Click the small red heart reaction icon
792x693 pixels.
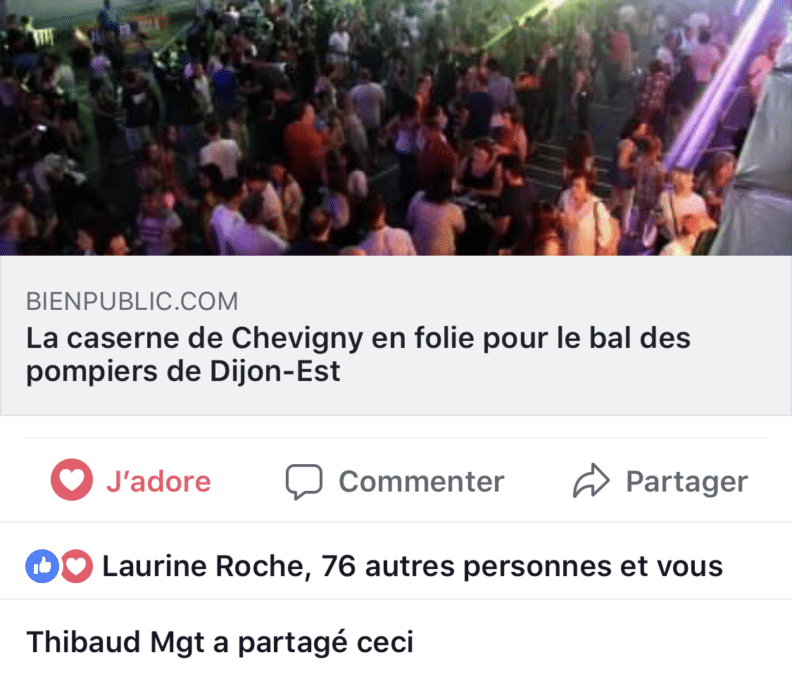pos(76,566)
